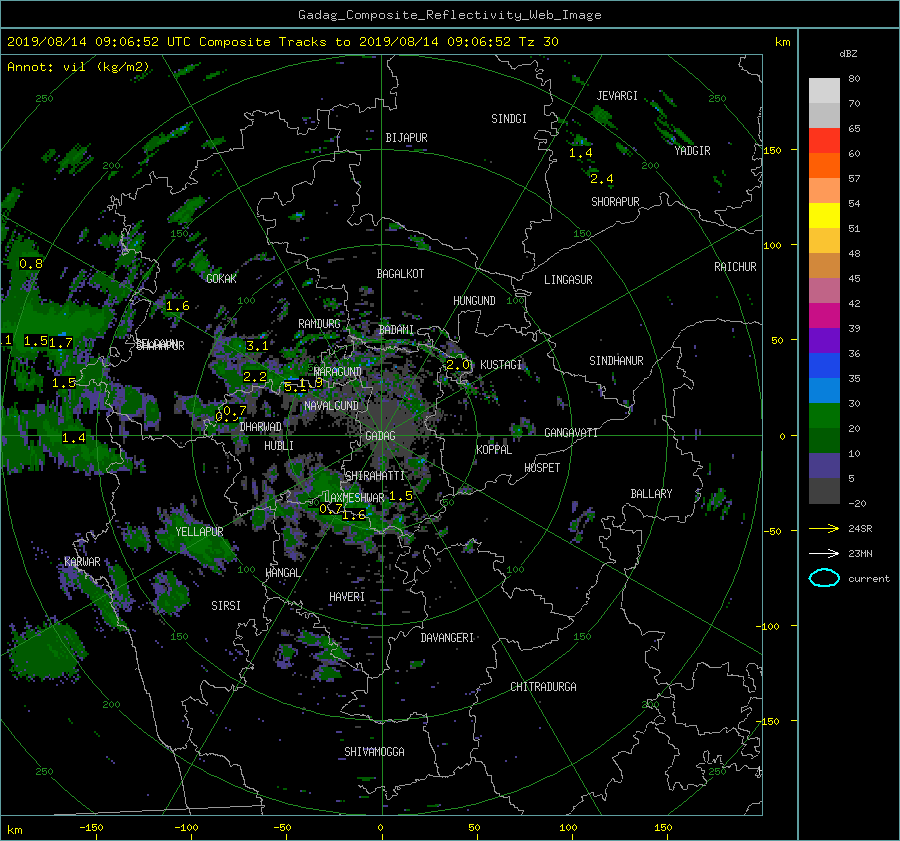The image size is (900, 841).
Task: Click the BIJAPUR city label
Action: (x=406, y=138)
